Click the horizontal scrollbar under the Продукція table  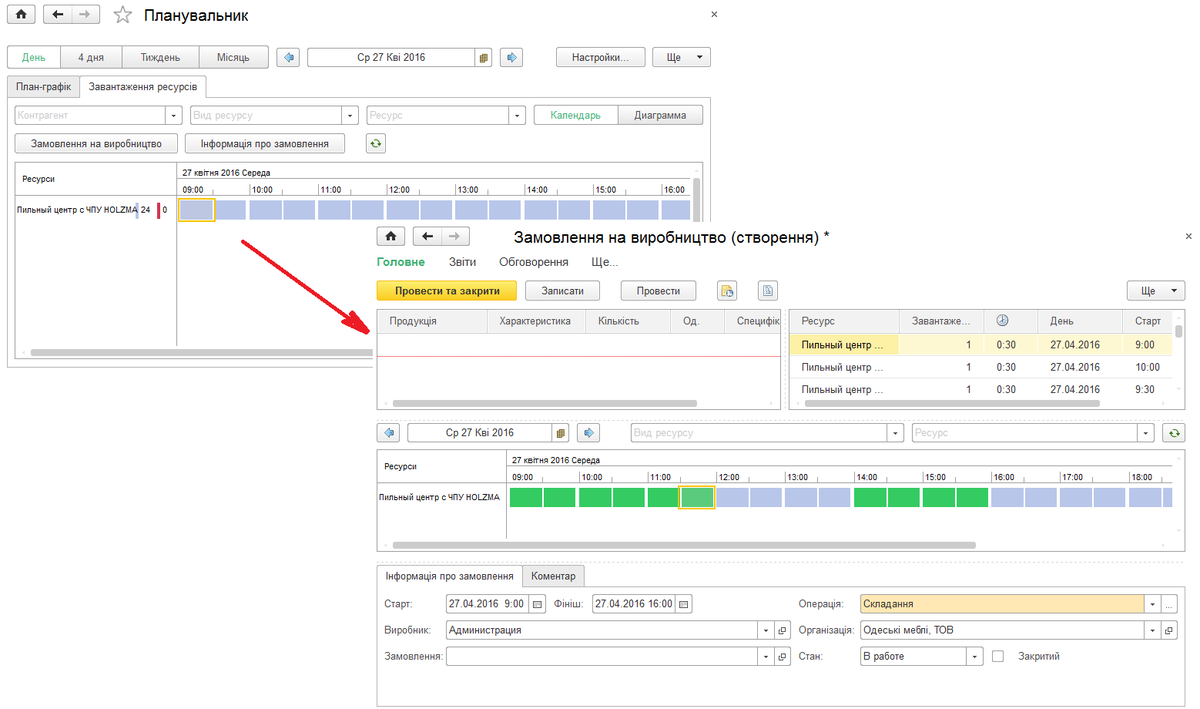pyautogui.click(x=544, y=403)
